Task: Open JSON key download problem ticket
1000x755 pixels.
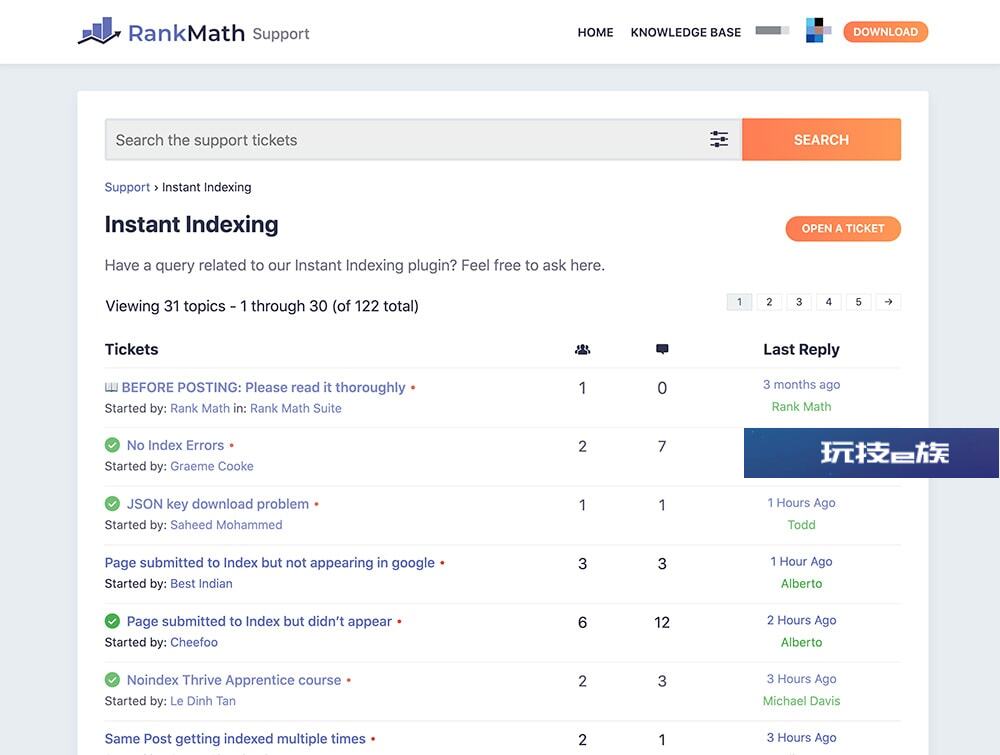Action: click(217, 504)
